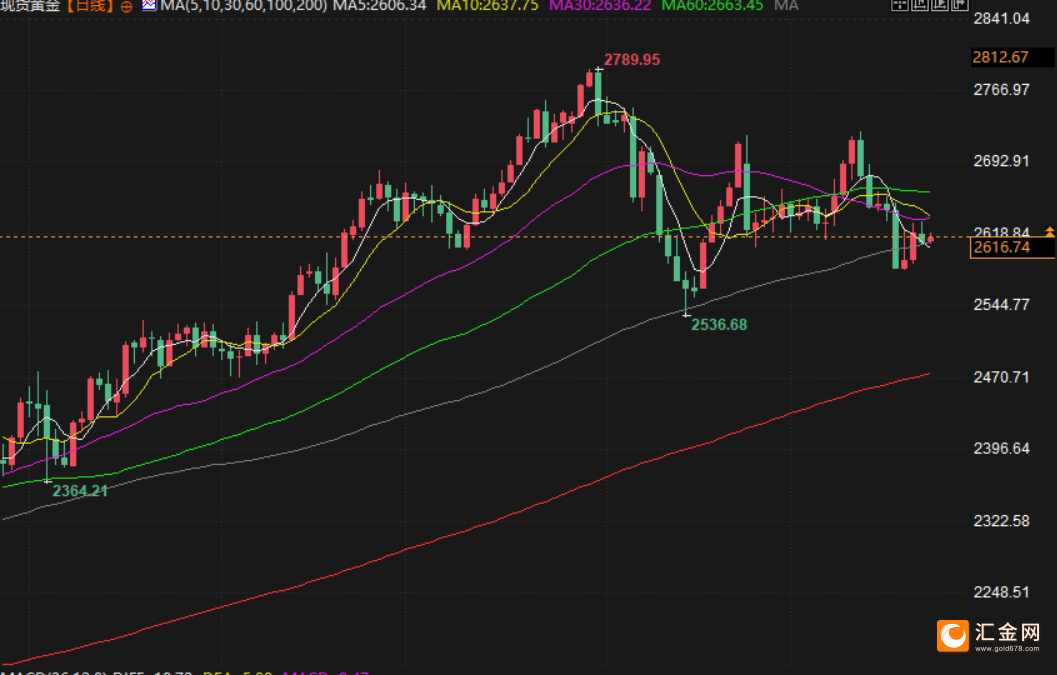Select the 现货黄金 symbol name

30,6
